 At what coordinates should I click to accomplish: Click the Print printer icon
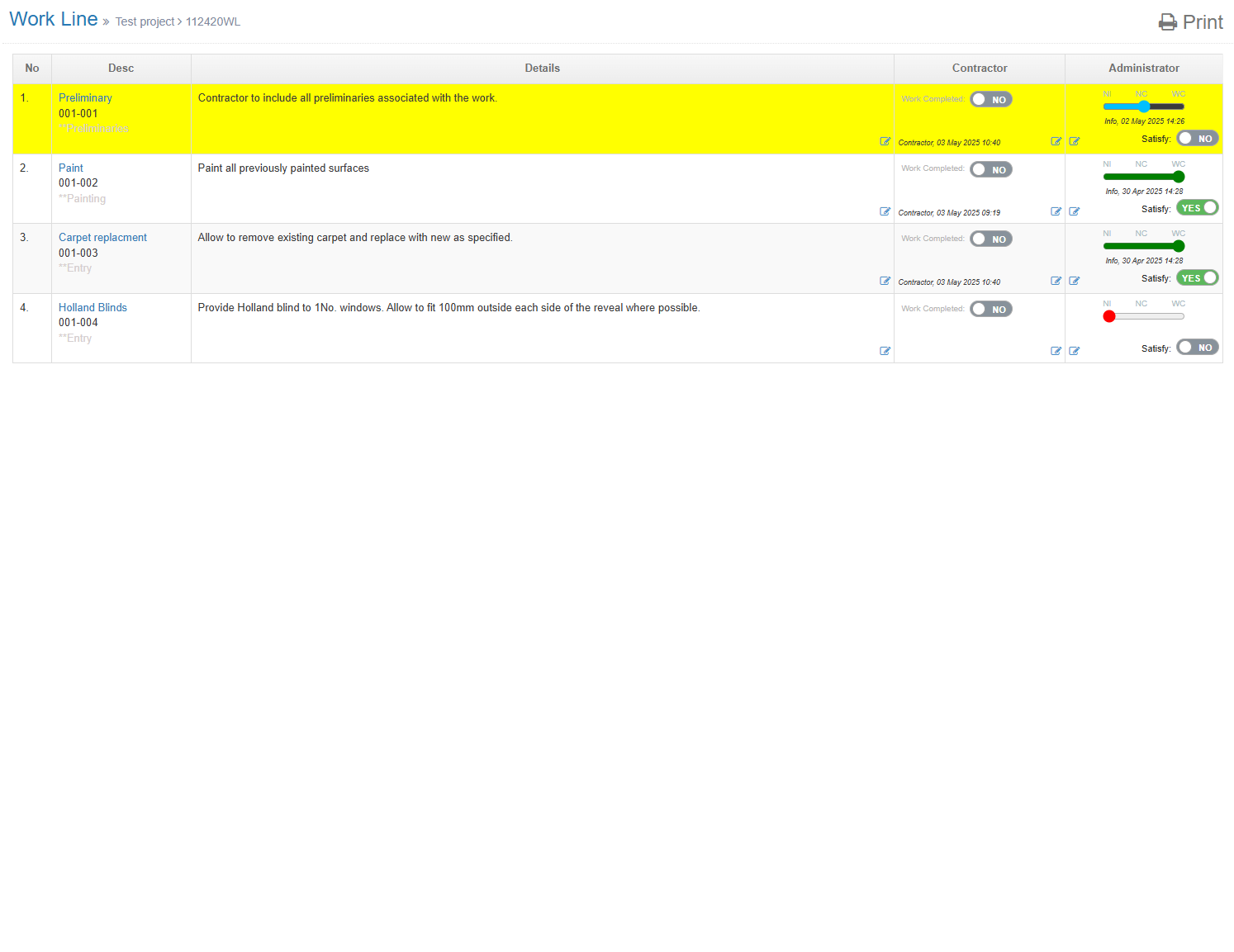click(1167, 22)
